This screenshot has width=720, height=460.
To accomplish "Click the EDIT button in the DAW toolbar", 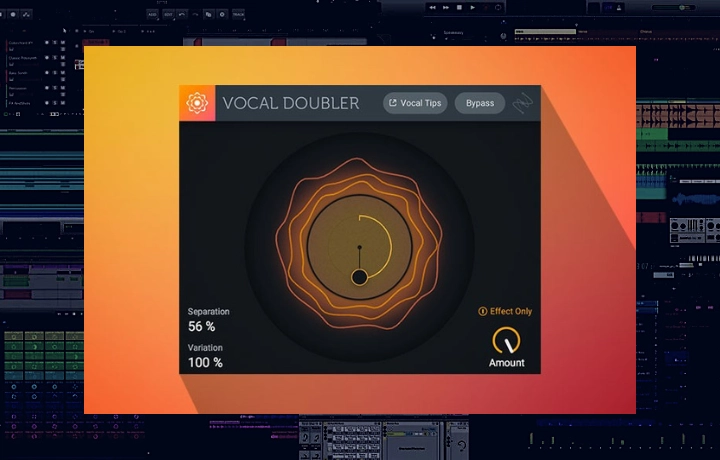I will (169, 14).
